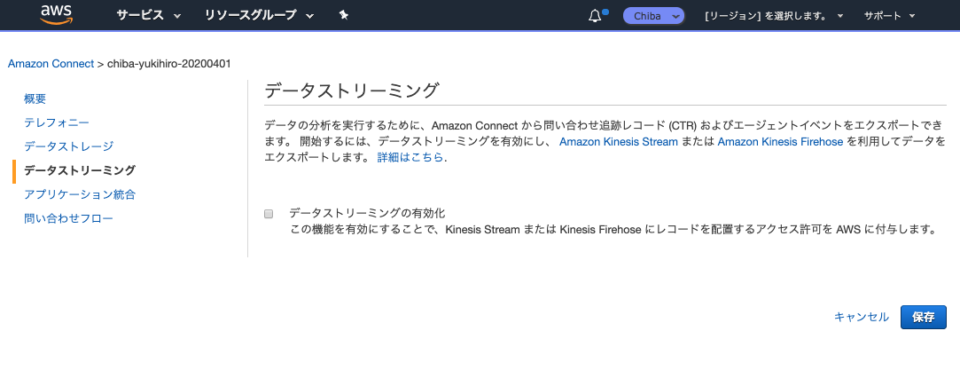Screen dimensions: 960x386
Task: Expand the サービス menu
Action: 148,15
